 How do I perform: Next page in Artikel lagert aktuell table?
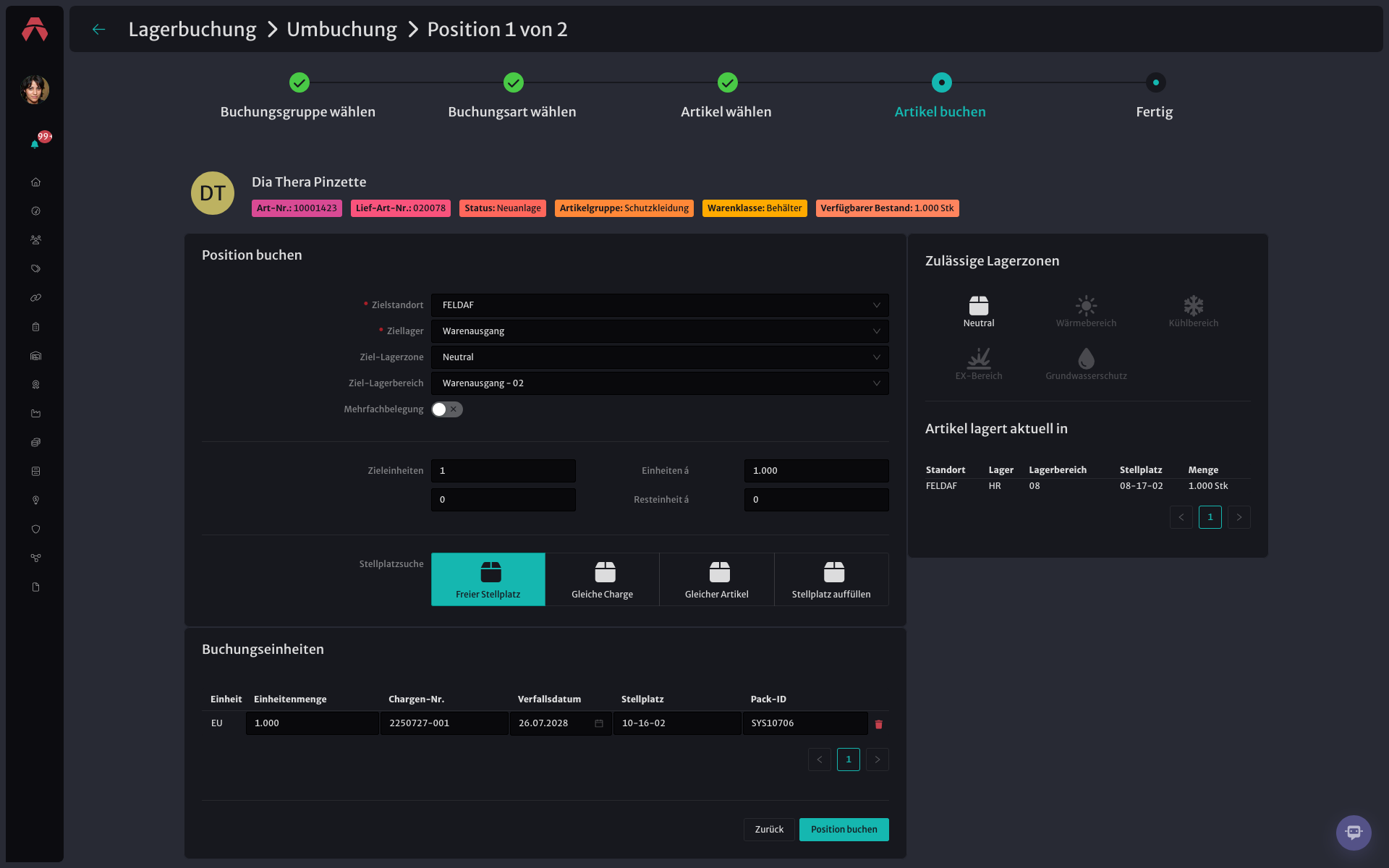[x=1239, y=517]
